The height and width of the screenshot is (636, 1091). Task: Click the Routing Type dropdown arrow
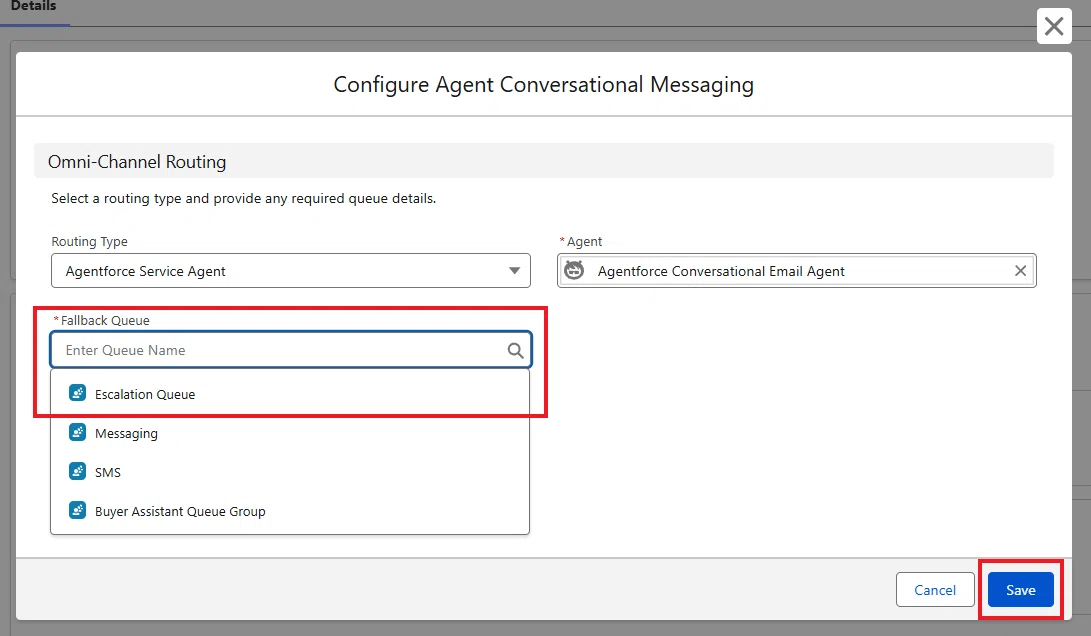coord(514,271)
